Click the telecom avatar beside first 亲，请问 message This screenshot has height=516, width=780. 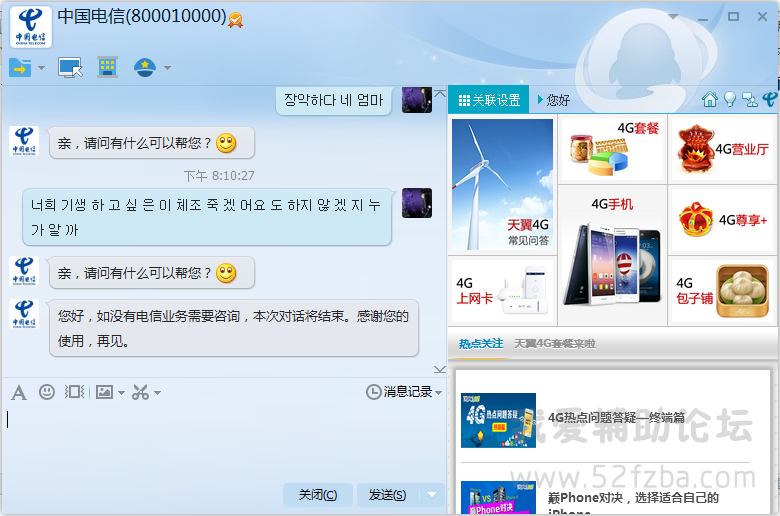pyautogui.click(x=24, y=141)
